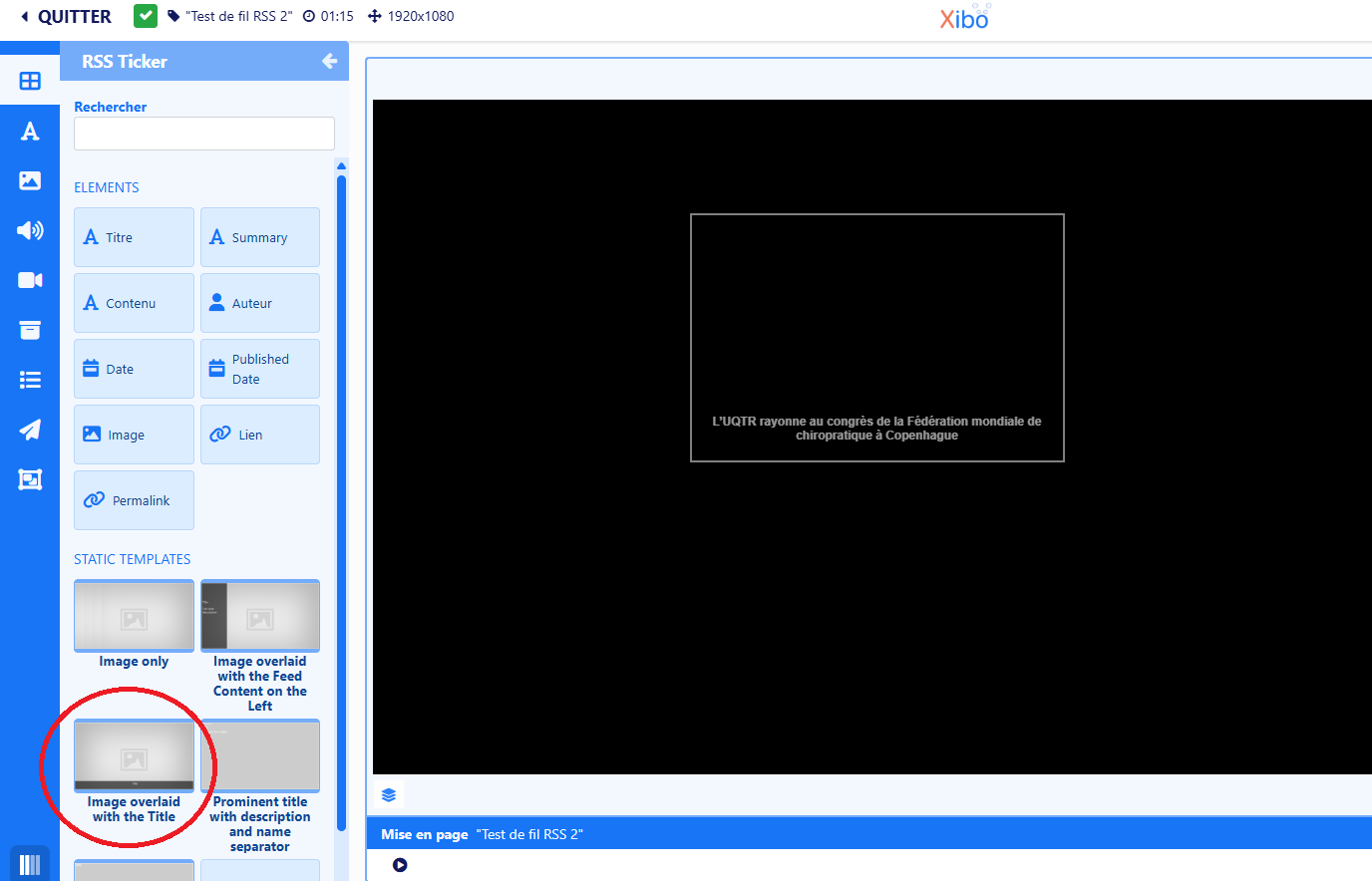Open the paper plane actions icon in the sidebar

click(30, 430)
